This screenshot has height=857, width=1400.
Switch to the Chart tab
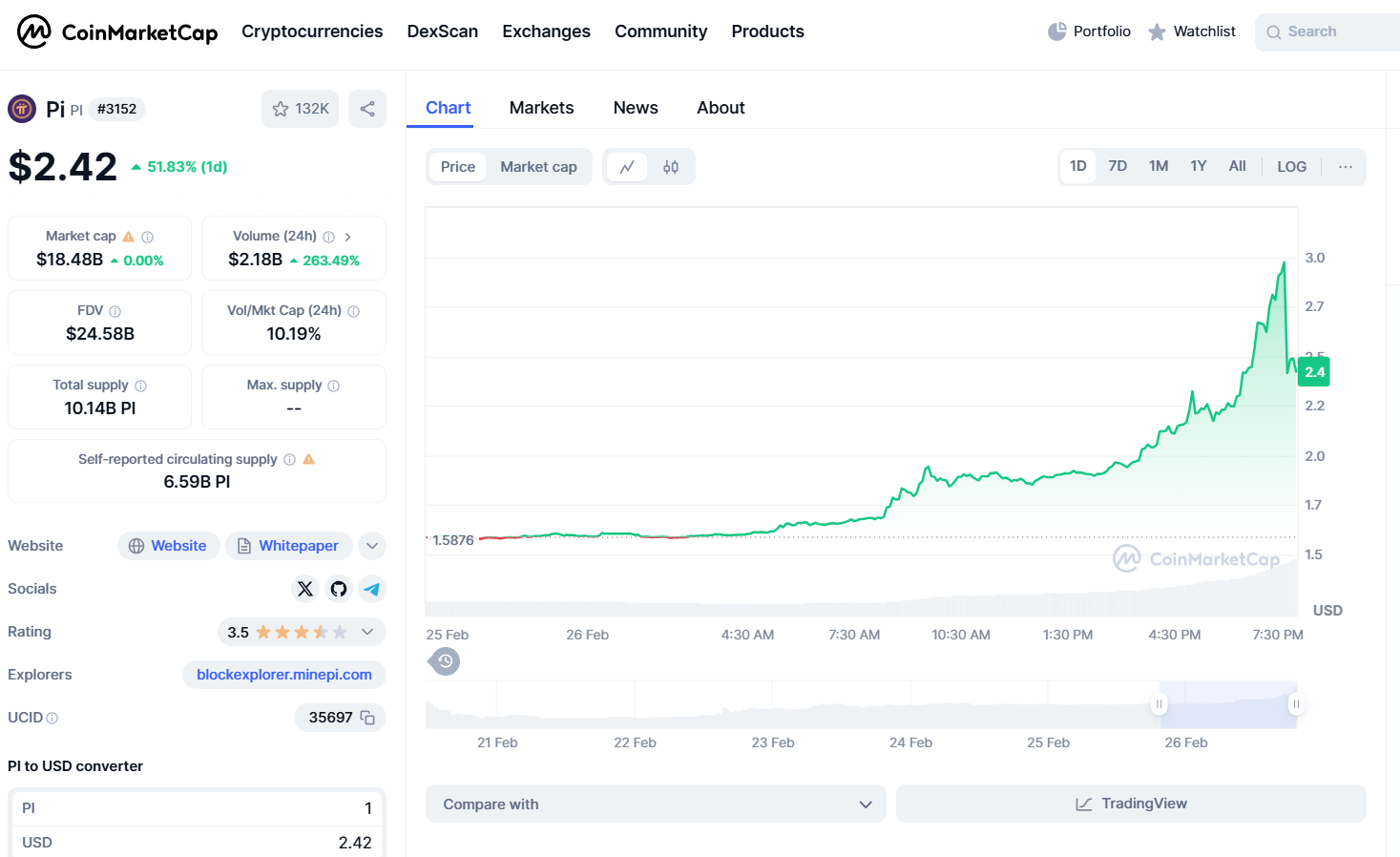tap(449, 108)
